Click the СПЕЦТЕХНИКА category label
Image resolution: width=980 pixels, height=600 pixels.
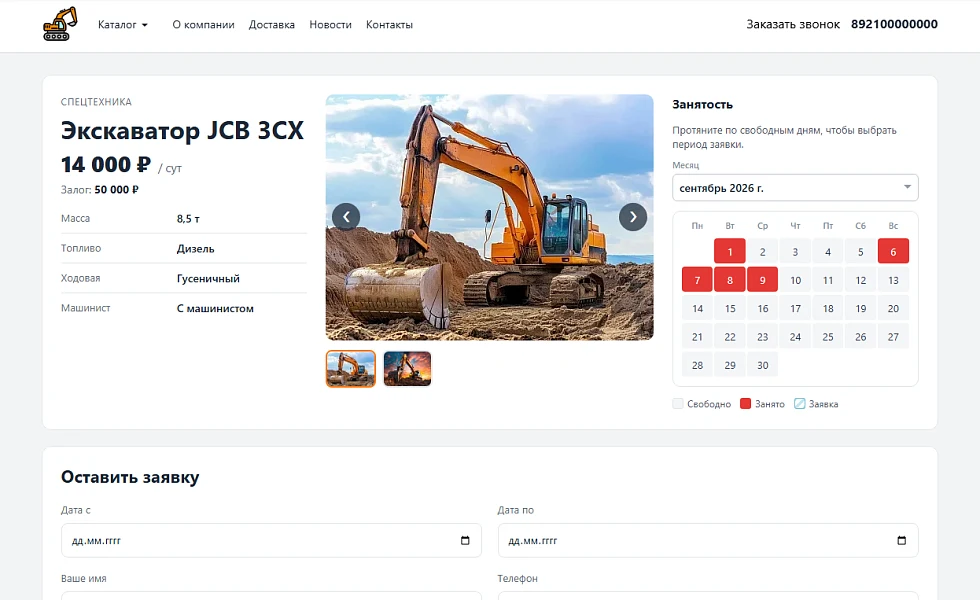96,102
